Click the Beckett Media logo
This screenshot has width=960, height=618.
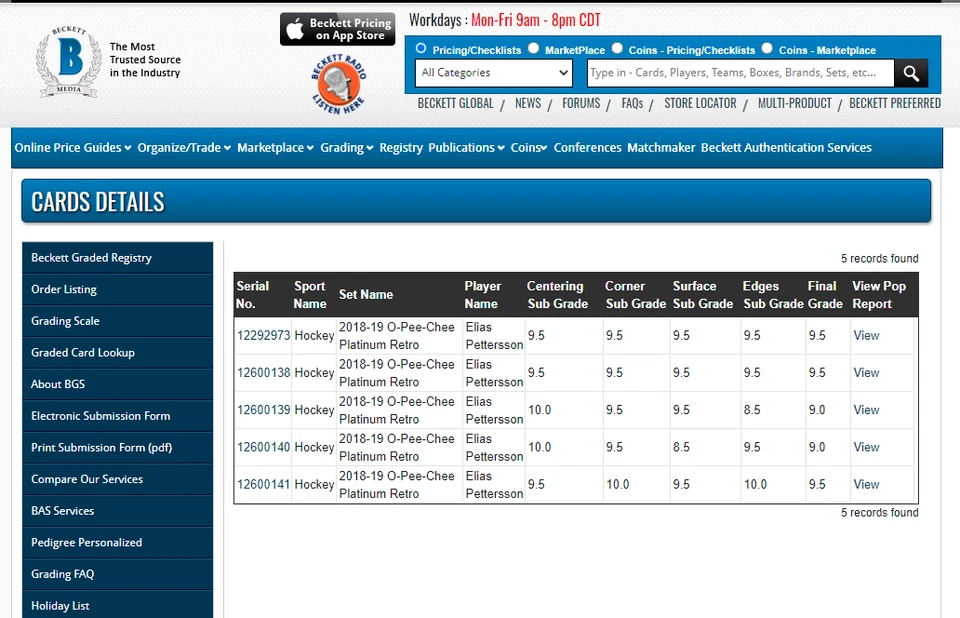(x=69, y=62)
